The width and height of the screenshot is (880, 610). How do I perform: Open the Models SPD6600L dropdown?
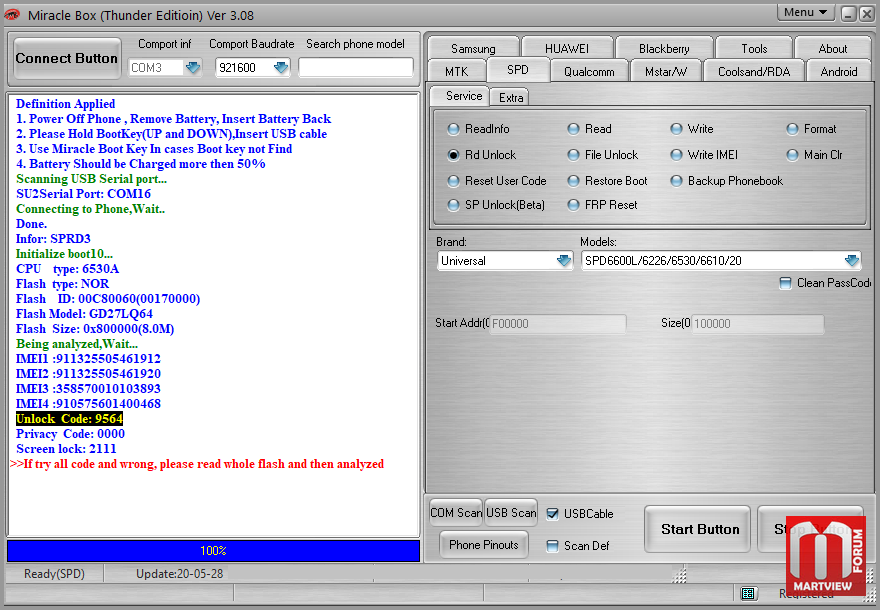click(852, 261)
